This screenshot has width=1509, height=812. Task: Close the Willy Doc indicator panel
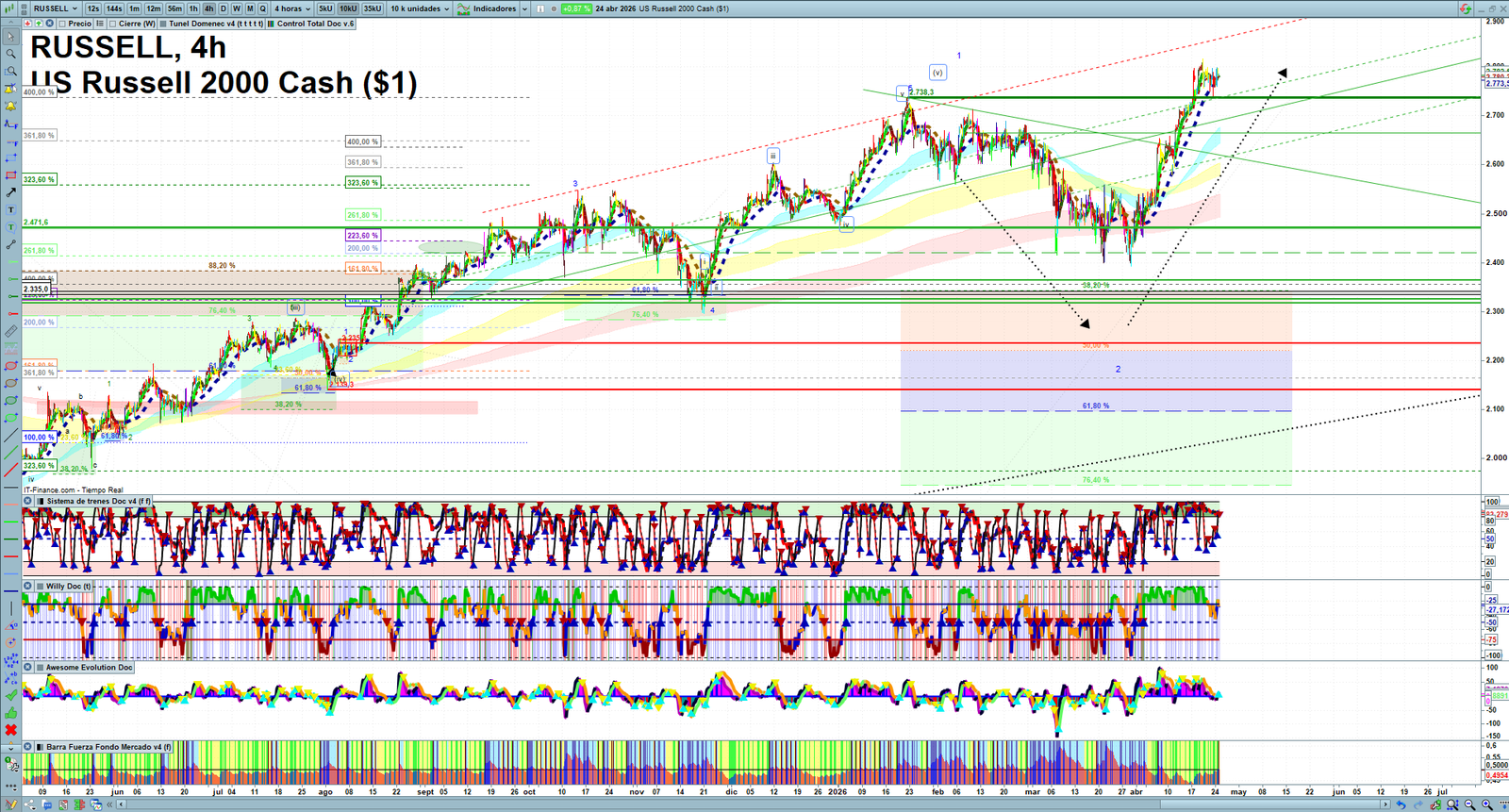click(x=28, y=587)
